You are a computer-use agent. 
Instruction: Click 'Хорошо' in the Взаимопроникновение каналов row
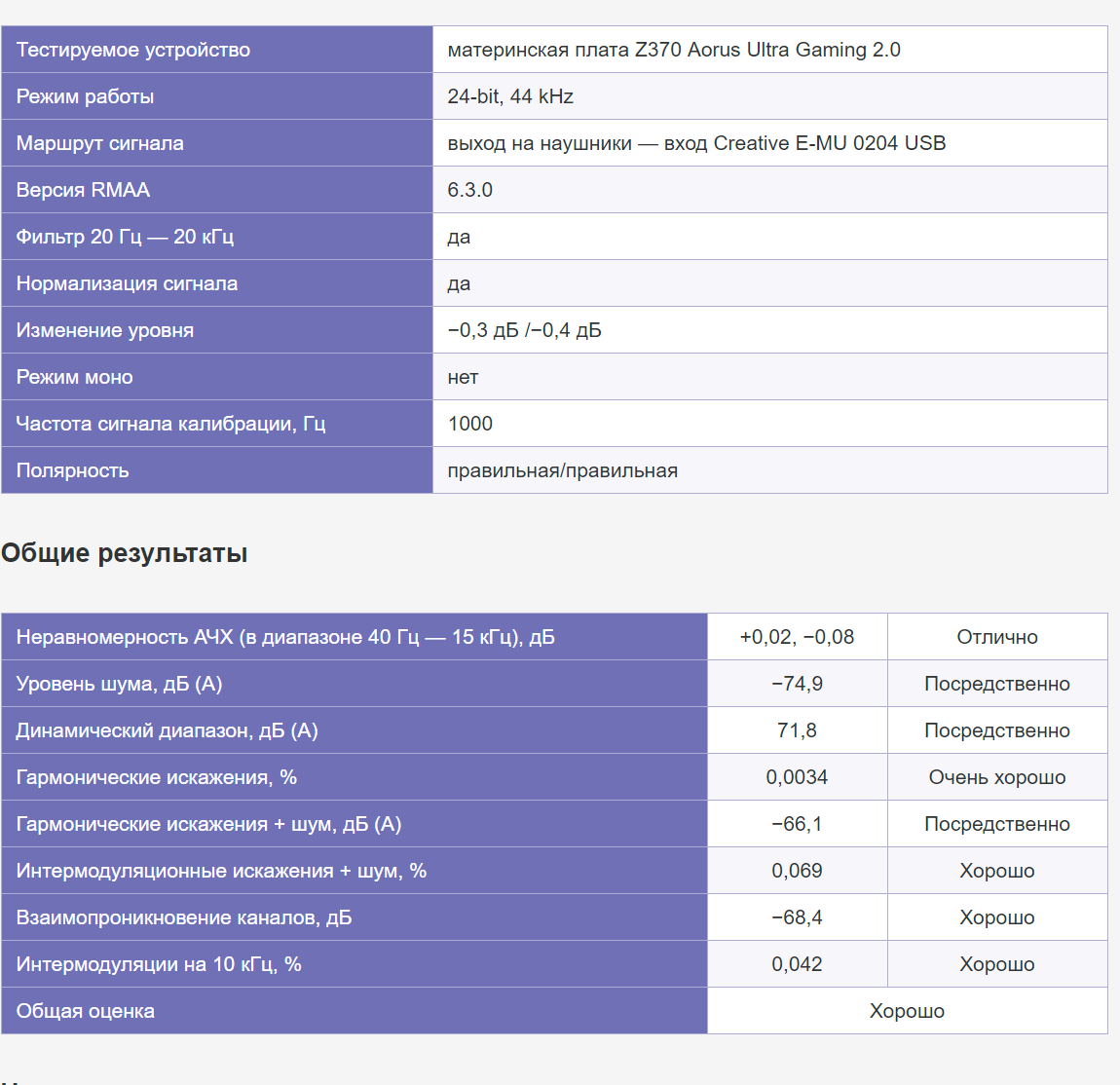pyautogui.click(x=997, y=917)
